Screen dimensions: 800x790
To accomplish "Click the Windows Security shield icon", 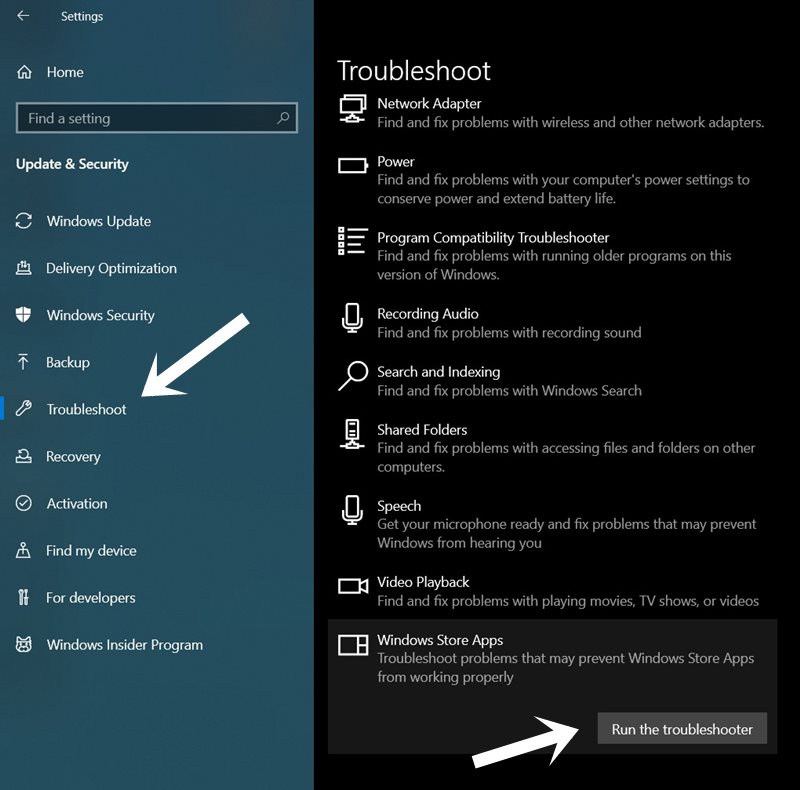I will 23,315.
